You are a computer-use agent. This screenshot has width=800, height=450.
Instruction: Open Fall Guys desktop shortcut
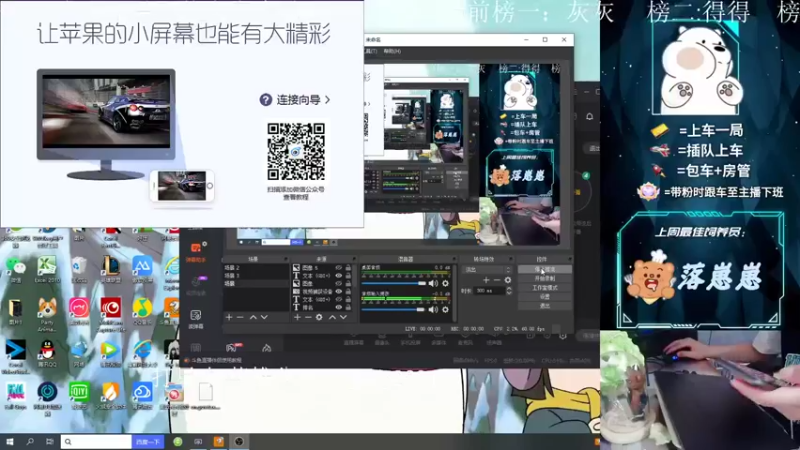[15, 395]
